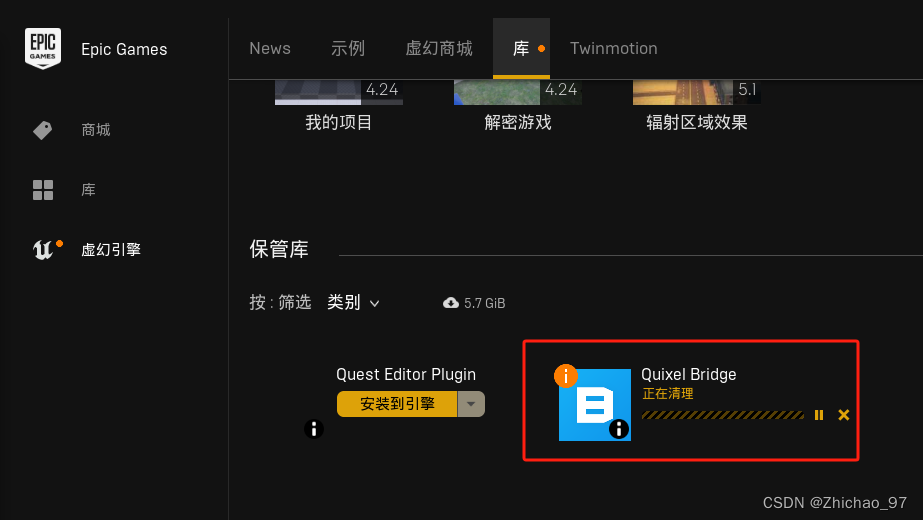Click the Quest Editor Plugin title
Screen dimensions: 923x520
click(406, 375)
